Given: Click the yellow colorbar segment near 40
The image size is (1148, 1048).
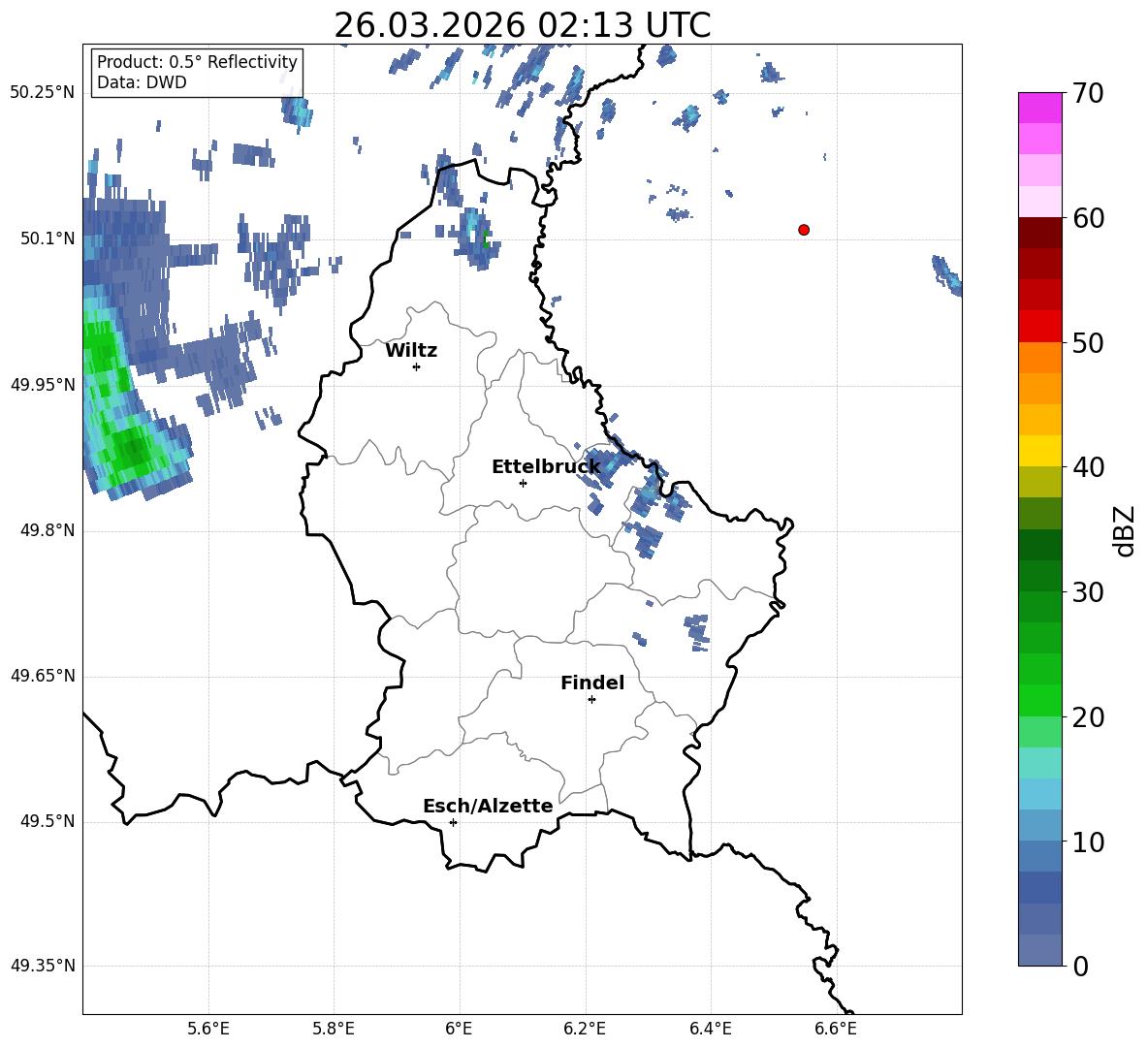Looking at the screenshot, I should pos(1039,451).
